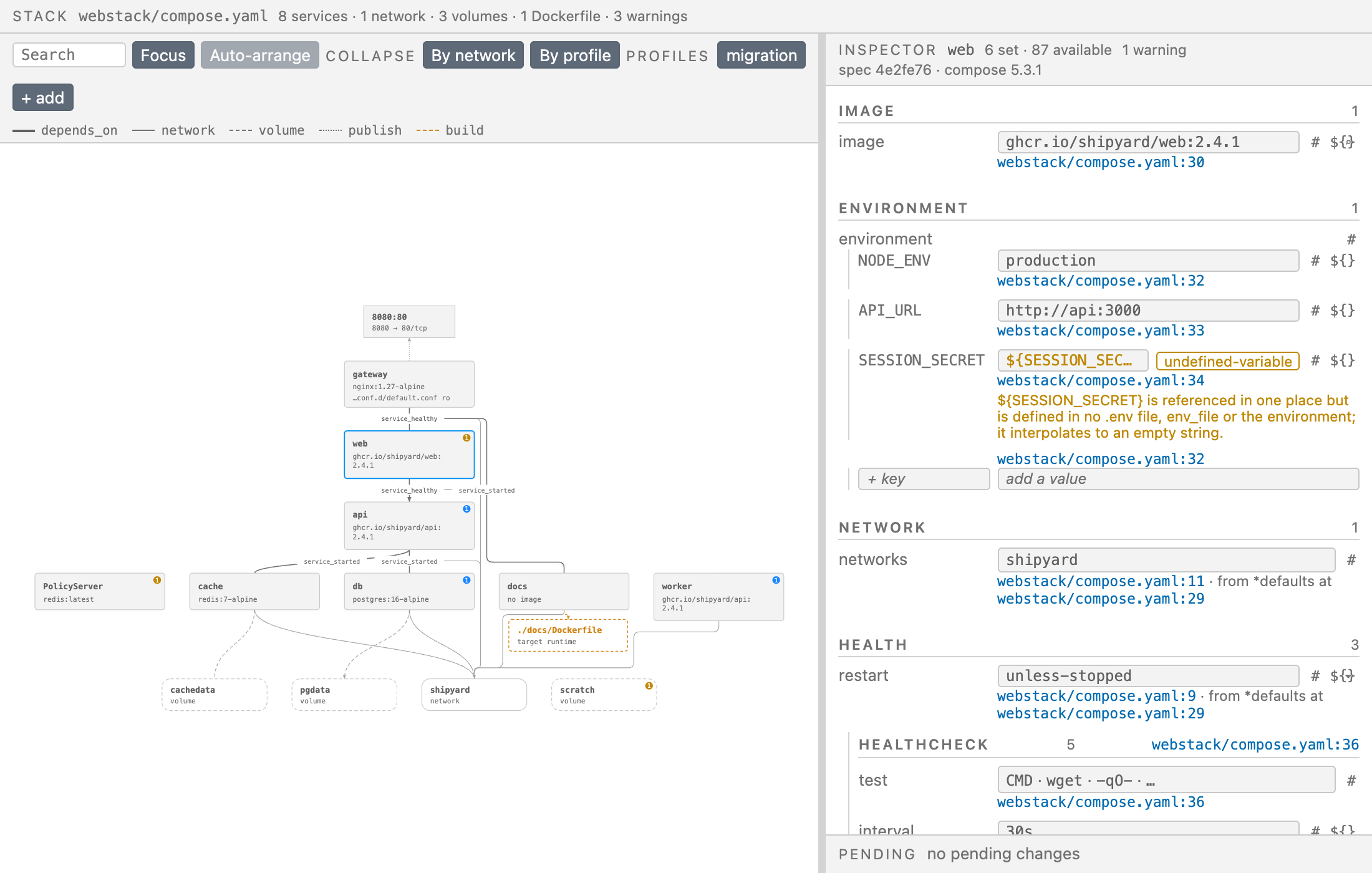Select the pgdata volume node
This screenshot has height=873, width=1372.
pos(344,695)
